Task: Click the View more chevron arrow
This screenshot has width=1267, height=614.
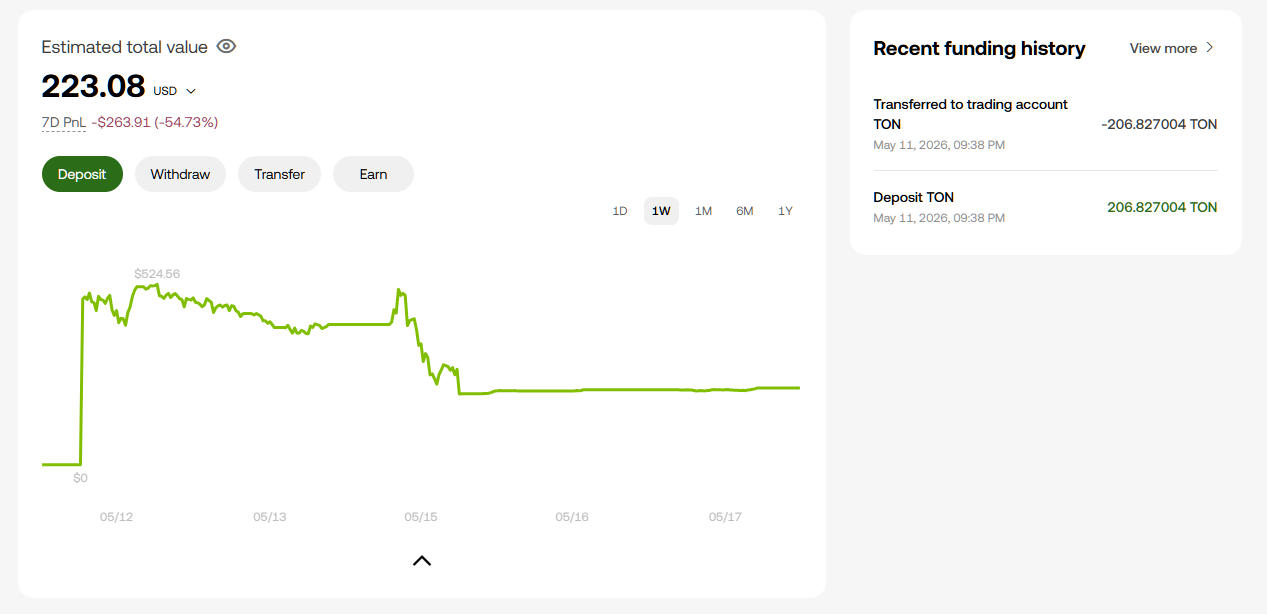Action: 1209,48
